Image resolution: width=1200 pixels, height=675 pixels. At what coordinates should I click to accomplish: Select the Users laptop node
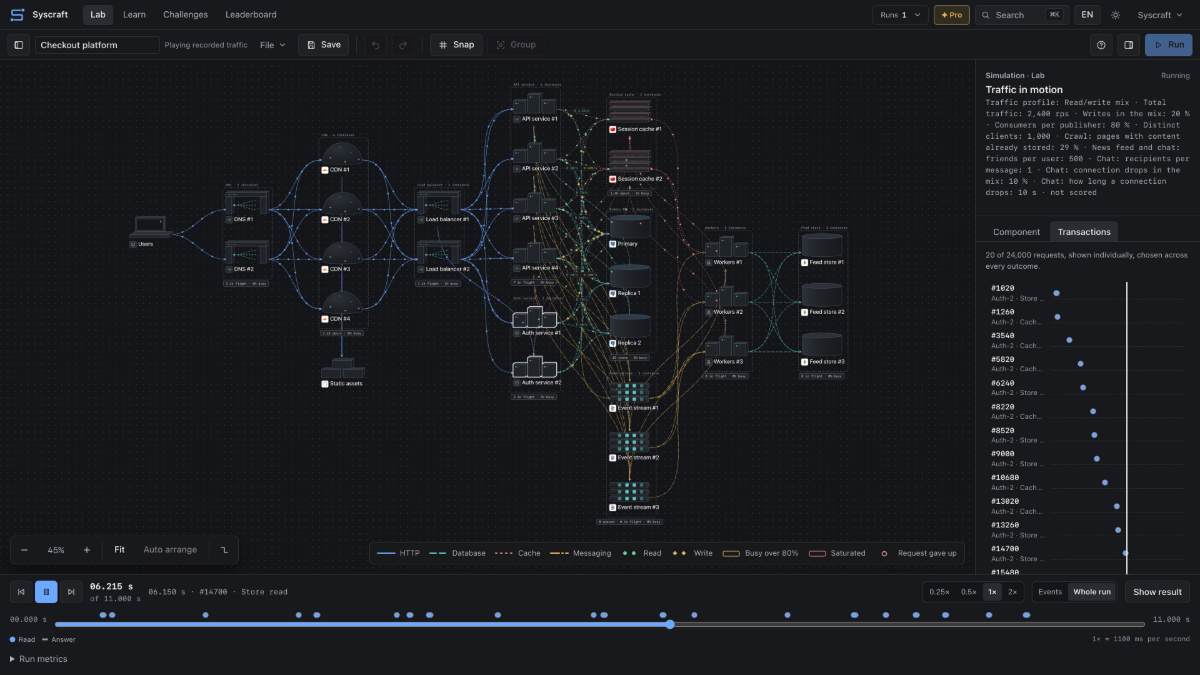click(x=150, y=231)
